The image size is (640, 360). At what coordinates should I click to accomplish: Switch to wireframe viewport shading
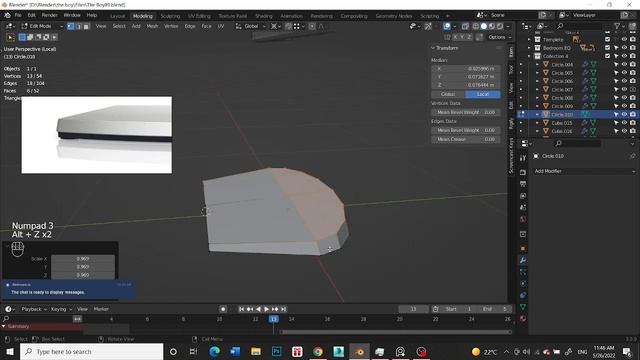476,26
